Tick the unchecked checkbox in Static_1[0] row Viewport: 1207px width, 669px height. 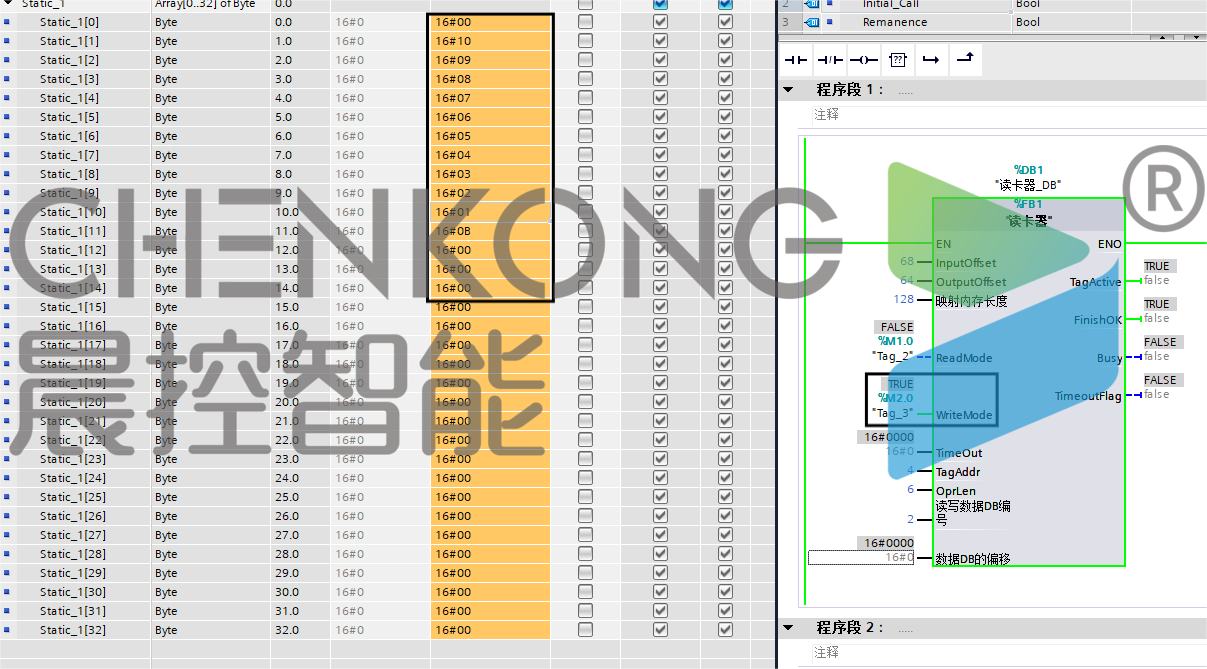585,22
